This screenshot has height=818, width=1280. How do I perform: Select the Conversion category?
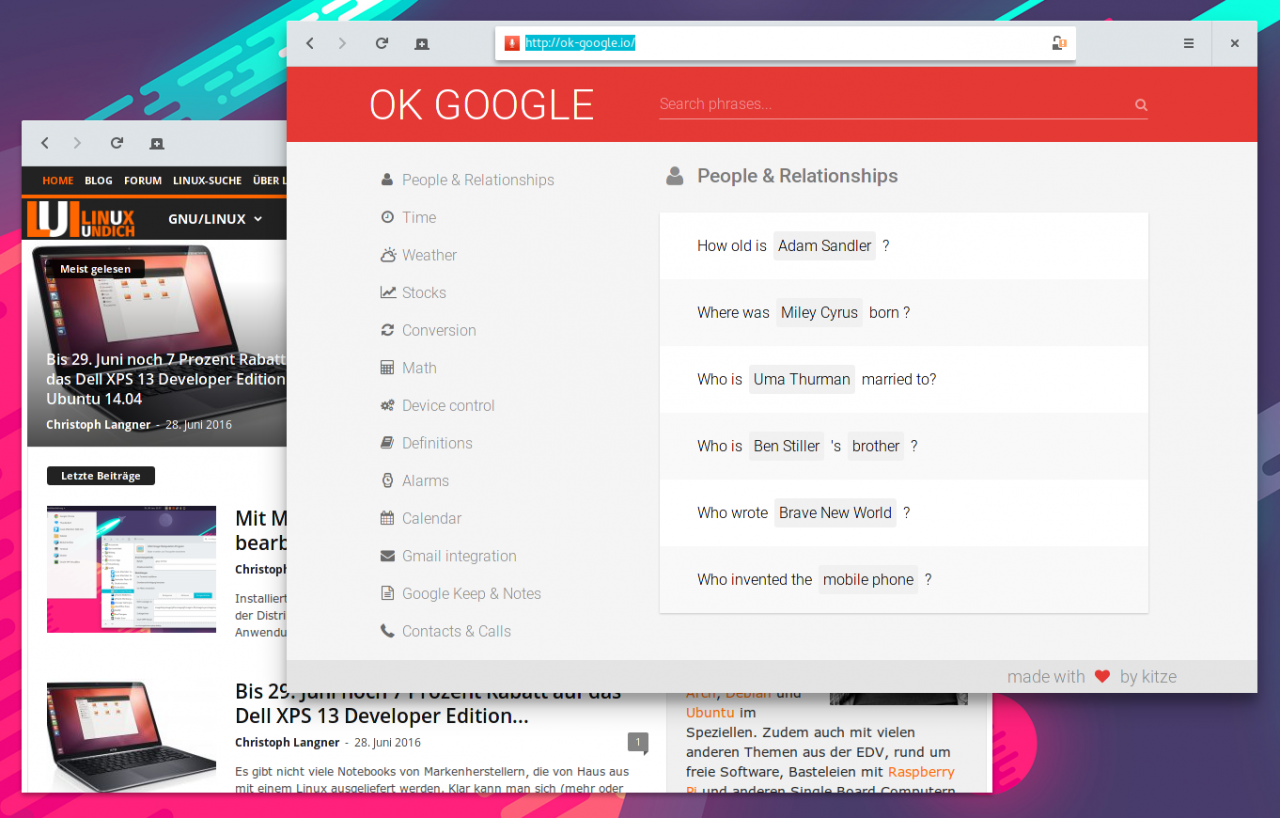point(439,330)
